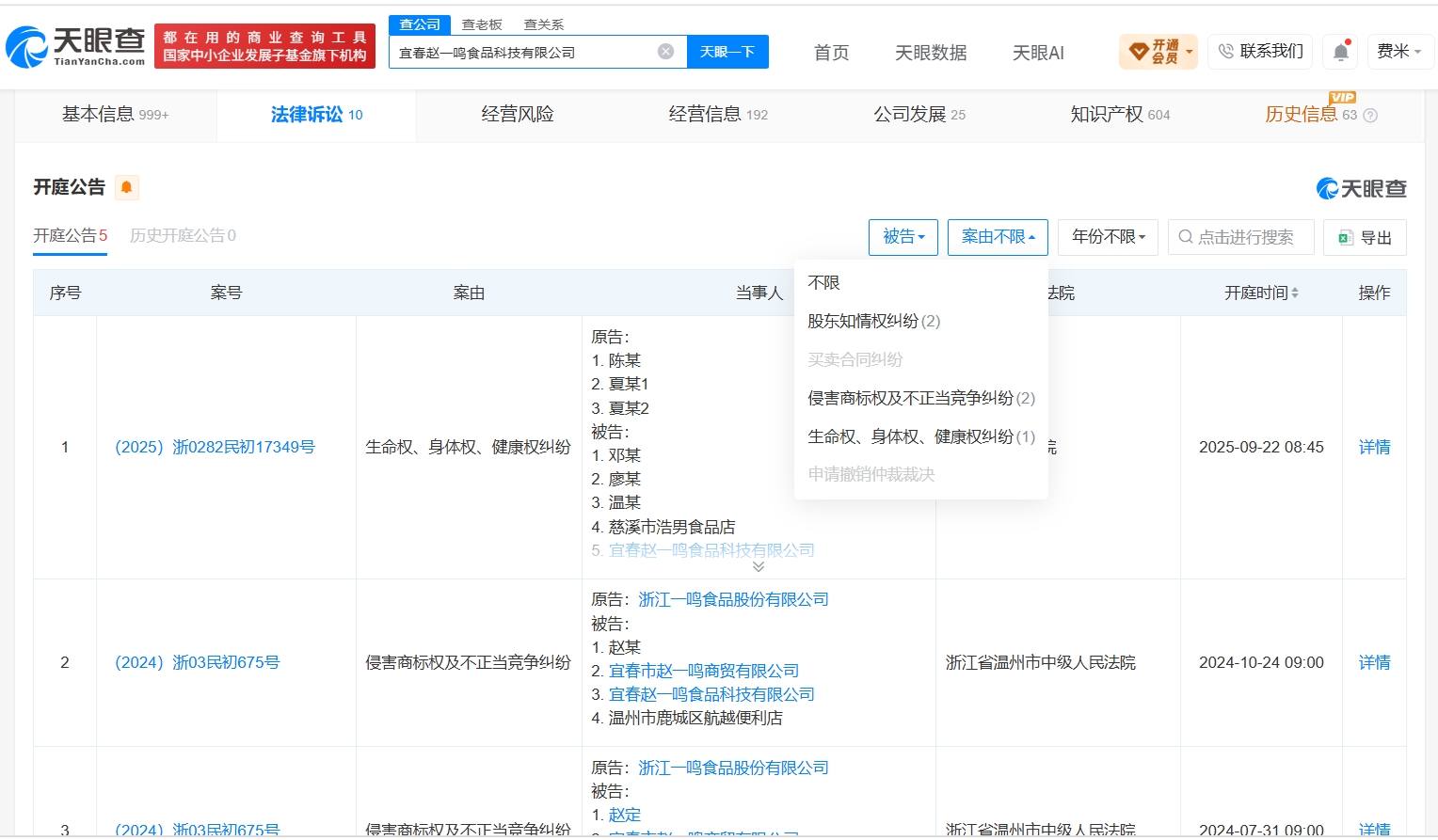Viewport: 1438px width, 840px height.
Task: Open the 年份不限 year filter dropdown
Action: pos(1109,237)
